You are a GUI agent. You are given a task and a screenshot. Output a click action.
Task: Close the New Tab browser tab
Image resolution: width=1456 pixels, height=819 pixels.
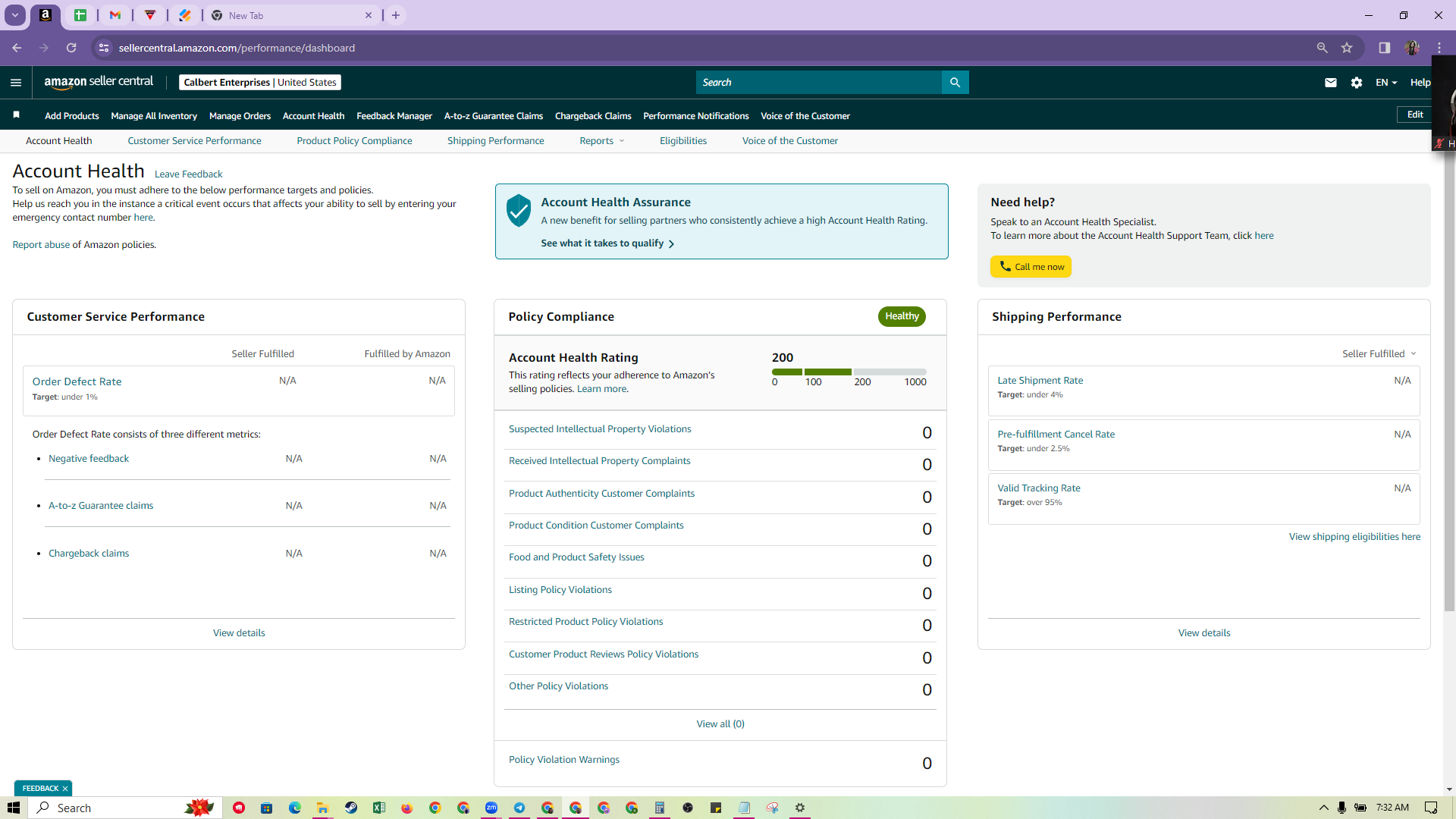click(369, 15)
